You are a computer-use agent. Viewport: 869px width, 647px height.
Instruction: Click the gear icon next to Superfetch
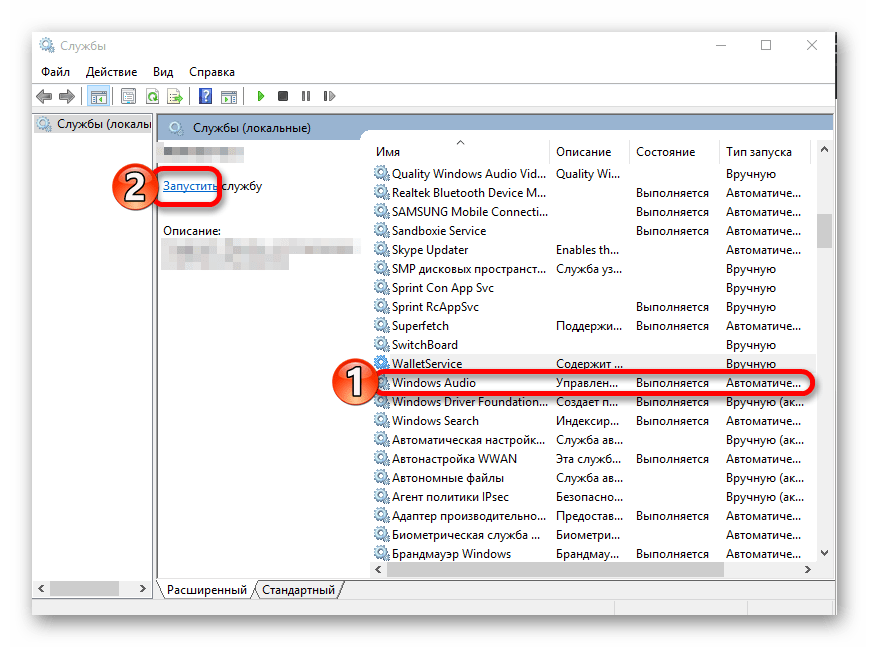pos(381,325)
